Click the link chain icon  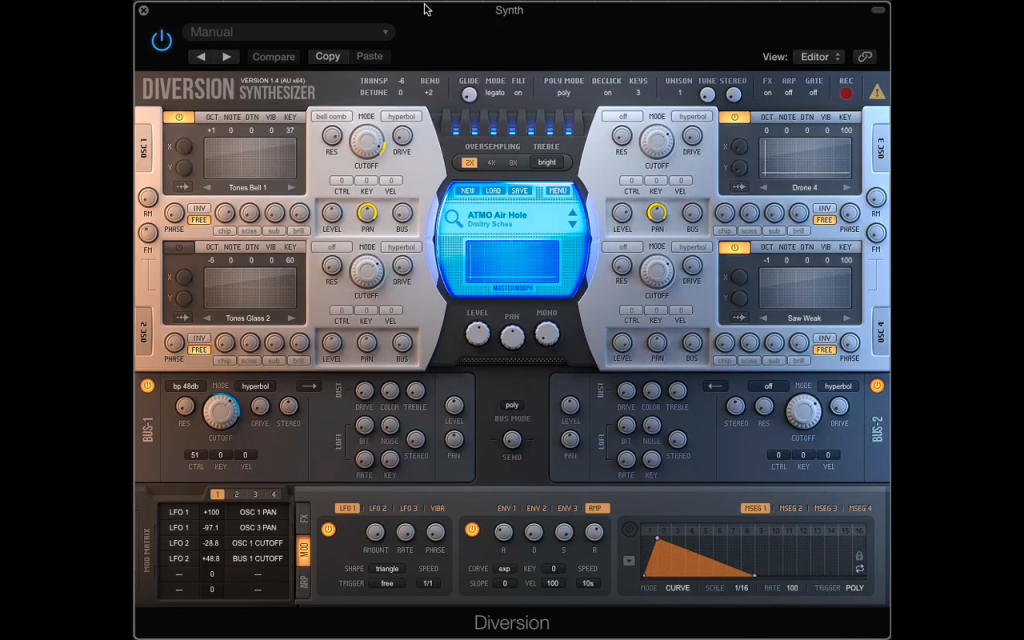[x=865, y=57]
